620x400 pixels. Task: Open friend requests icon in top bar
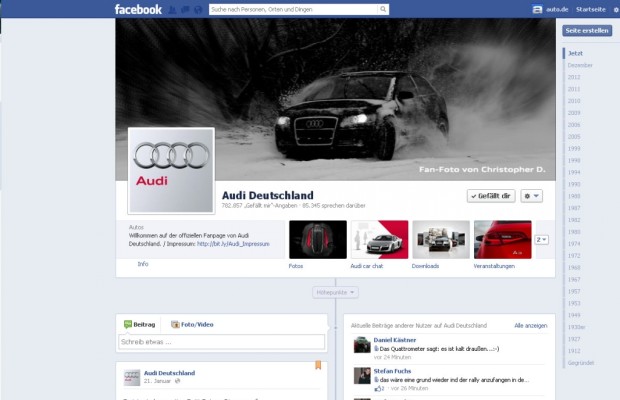pyautogui.click(x=172, y=9)
